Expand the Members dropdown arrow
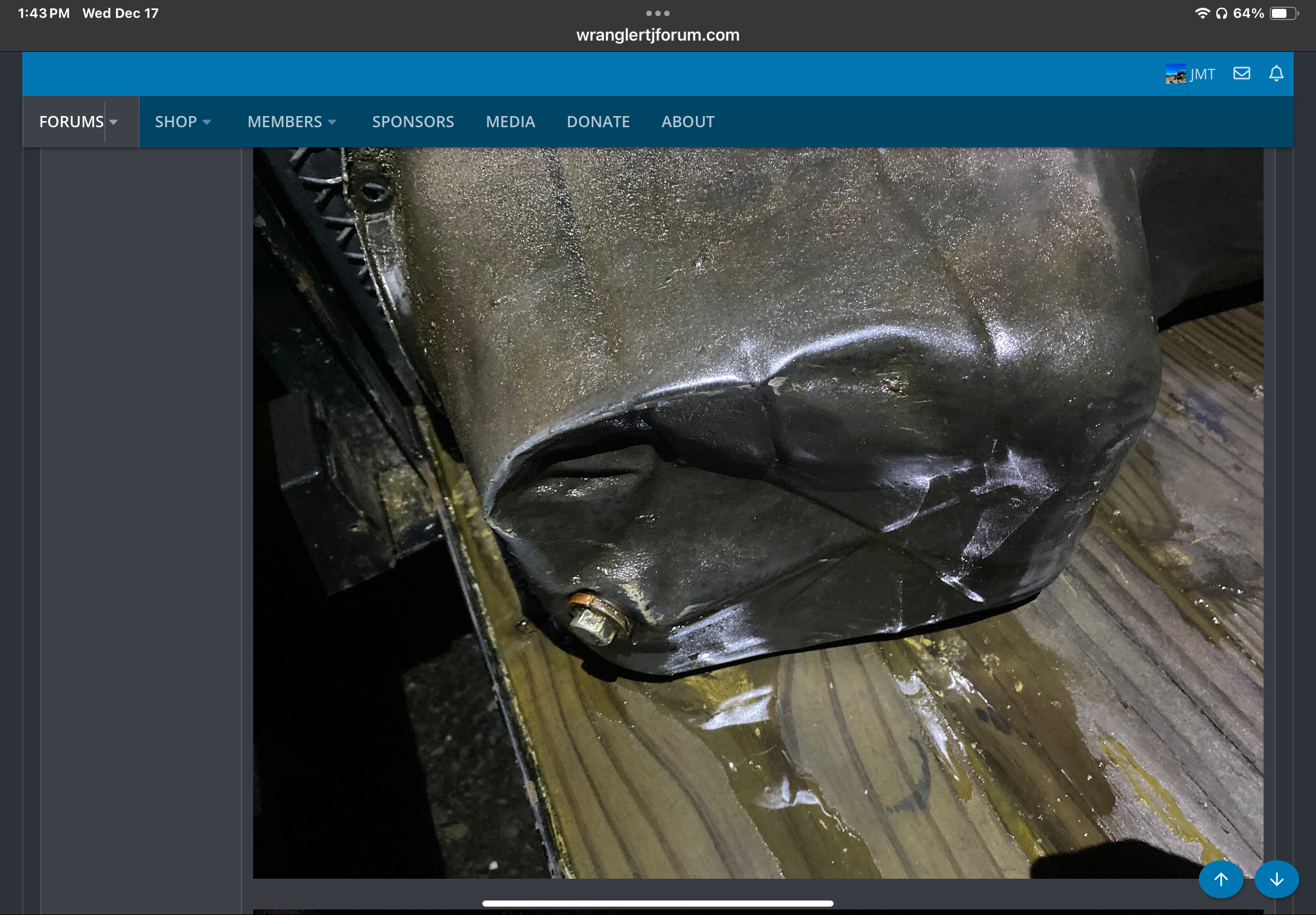This screenshot has width=1316, height=915. (332, 122)
